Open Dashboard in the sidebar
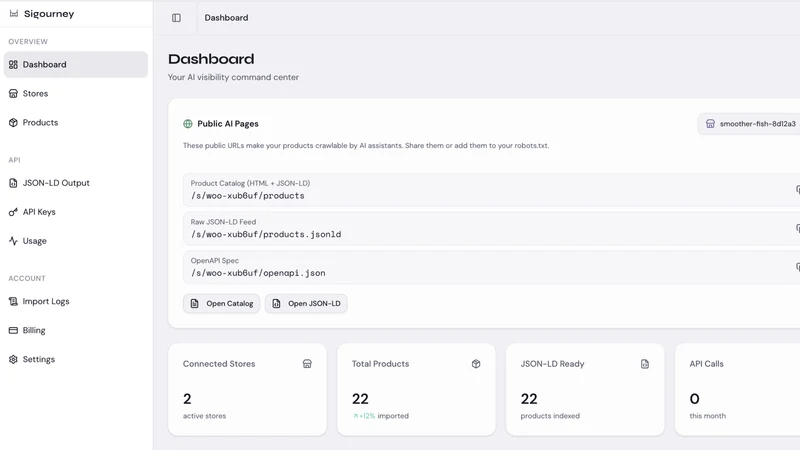 coord(76,64)
